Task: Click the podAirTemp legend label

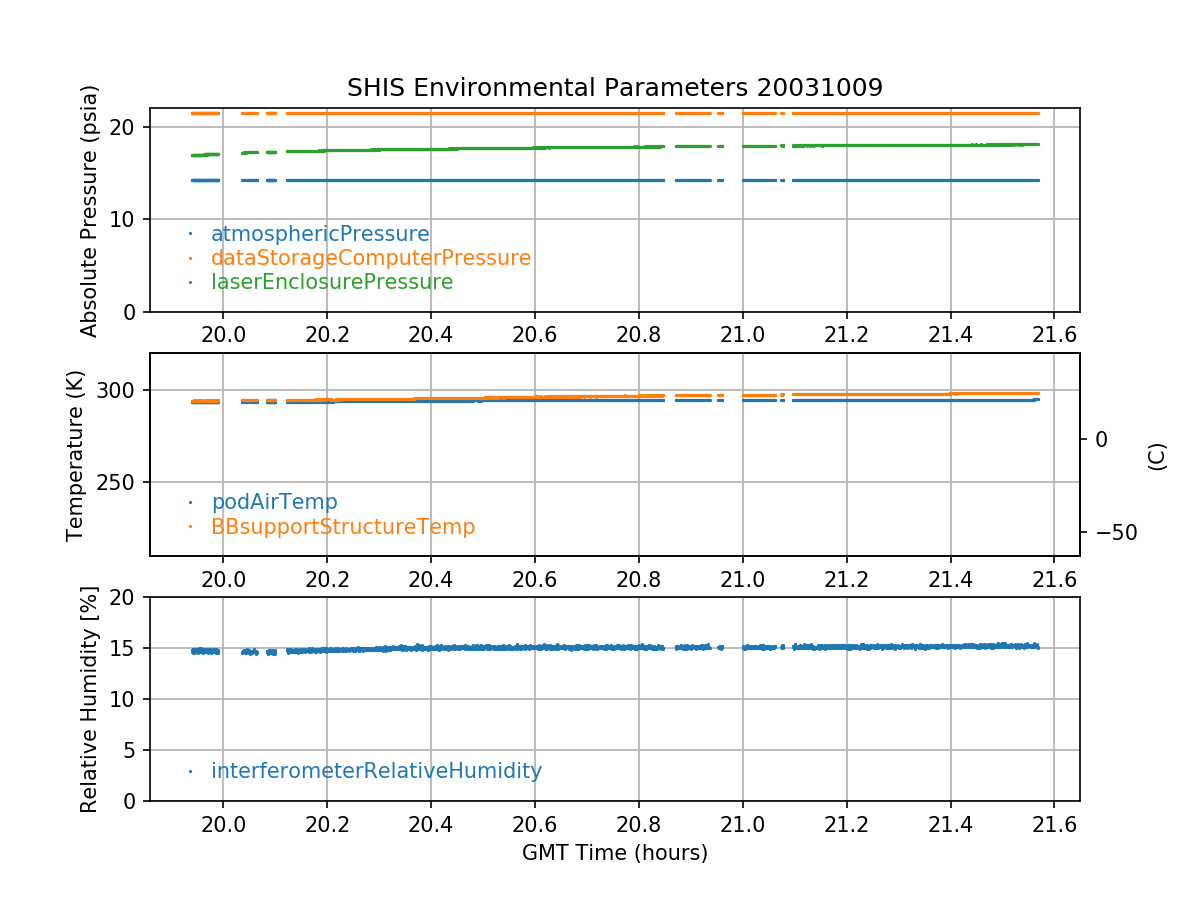Action: pos(274,502)
